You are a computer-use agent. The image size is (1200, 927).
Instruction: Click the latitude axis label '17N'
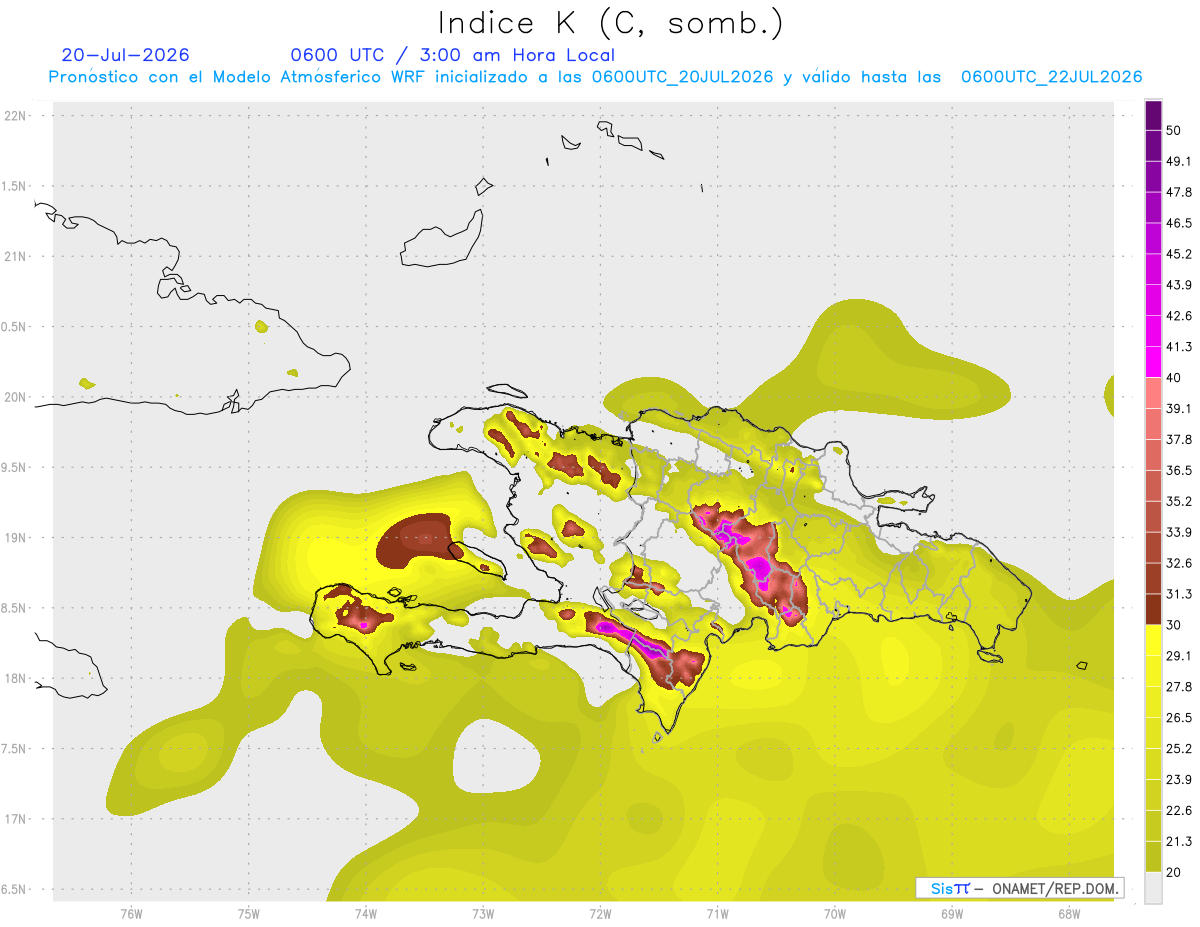point(15,819)
